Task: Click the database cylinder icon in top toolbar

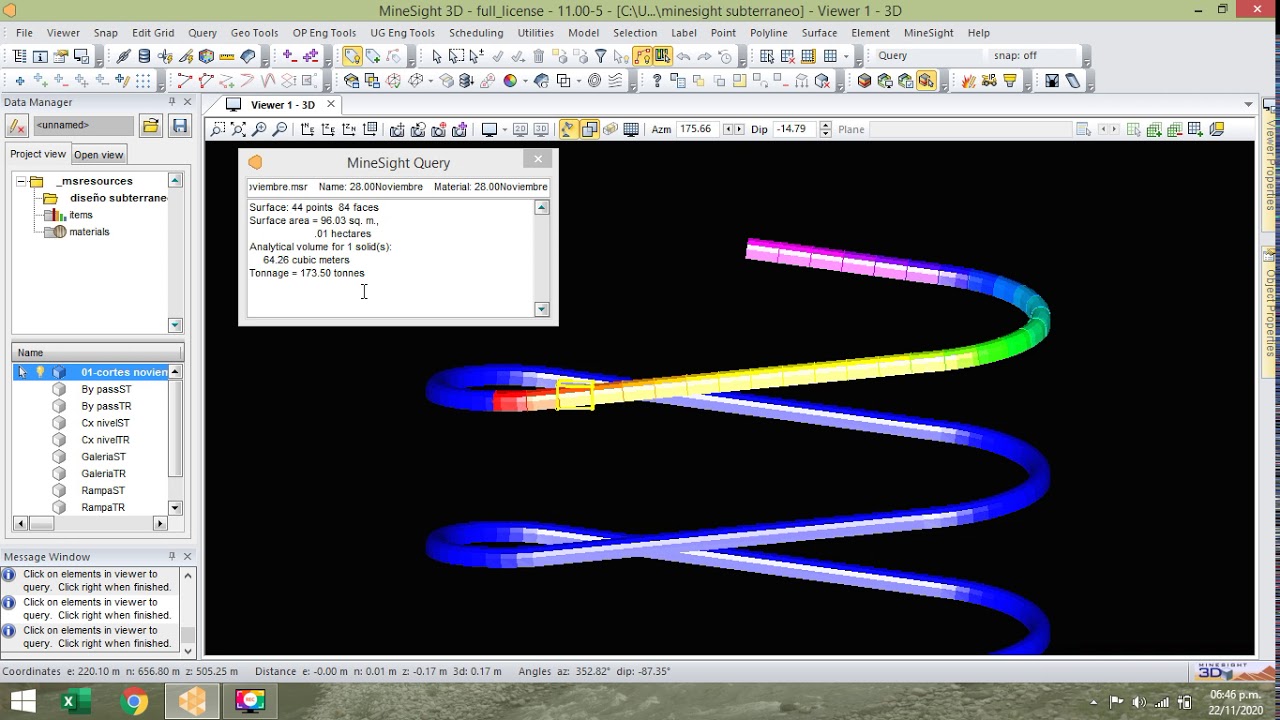Action: click(x=144, y=56)
